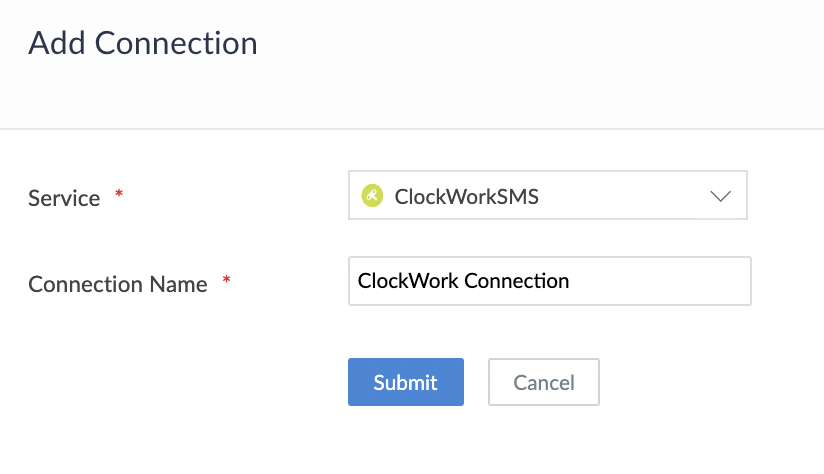Submit the new ClockWork connection
Image resolution: width=824 pixels, height=474 pixels.
(405, 382)
